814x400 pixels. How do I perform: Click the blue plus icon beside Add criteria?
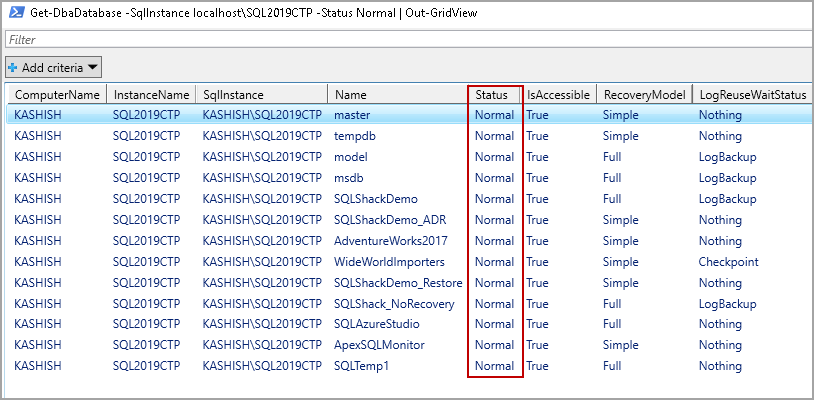(13, 68)
